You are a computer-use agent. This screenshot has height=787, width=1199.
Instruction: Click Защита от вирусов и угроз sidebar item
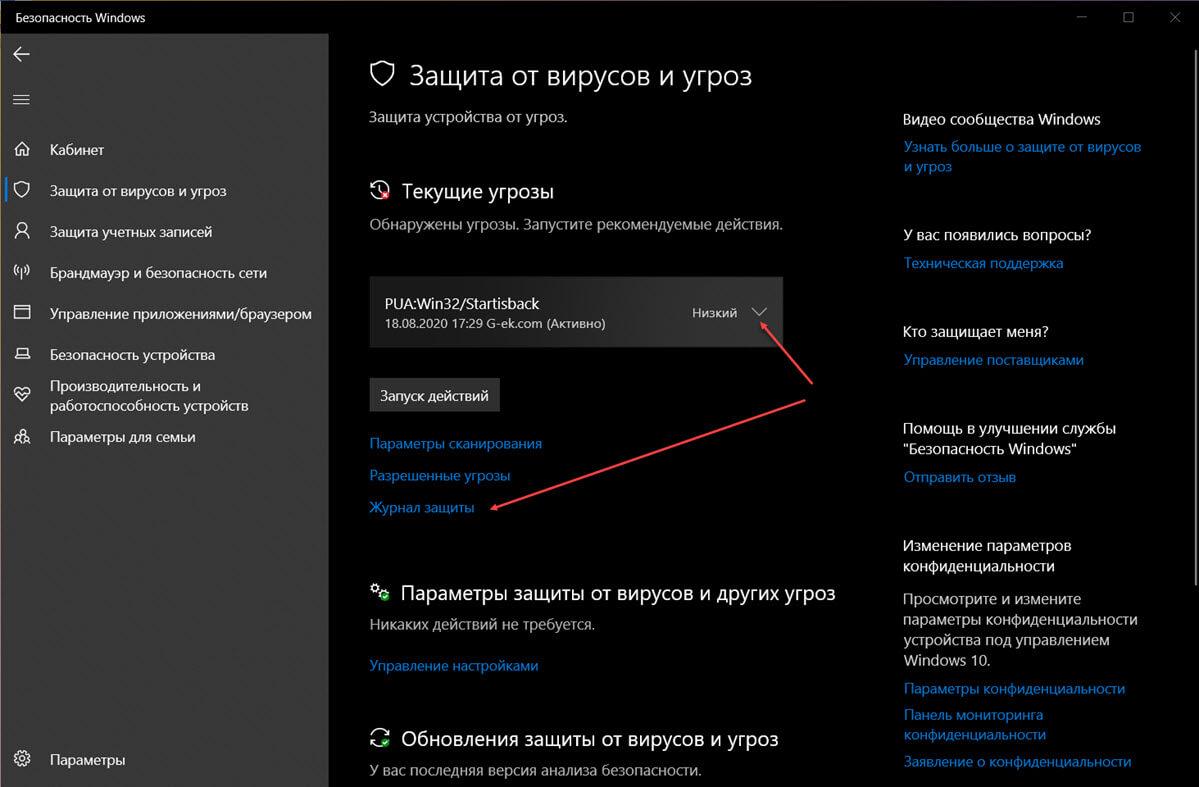(138, 191)
